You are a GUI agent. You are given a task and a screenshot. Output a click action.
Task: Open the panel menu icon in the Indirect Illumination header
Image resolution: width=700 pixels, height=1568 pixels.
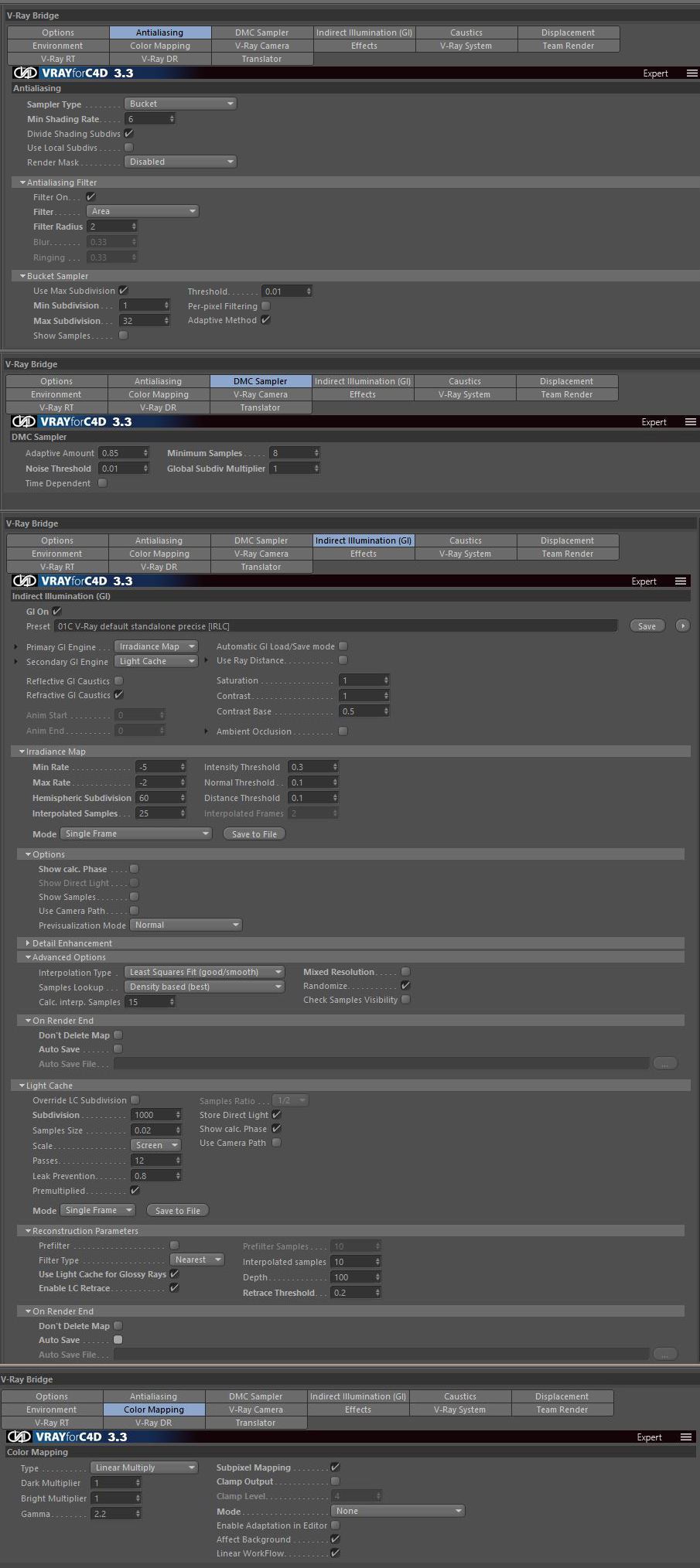click(680, 581)
